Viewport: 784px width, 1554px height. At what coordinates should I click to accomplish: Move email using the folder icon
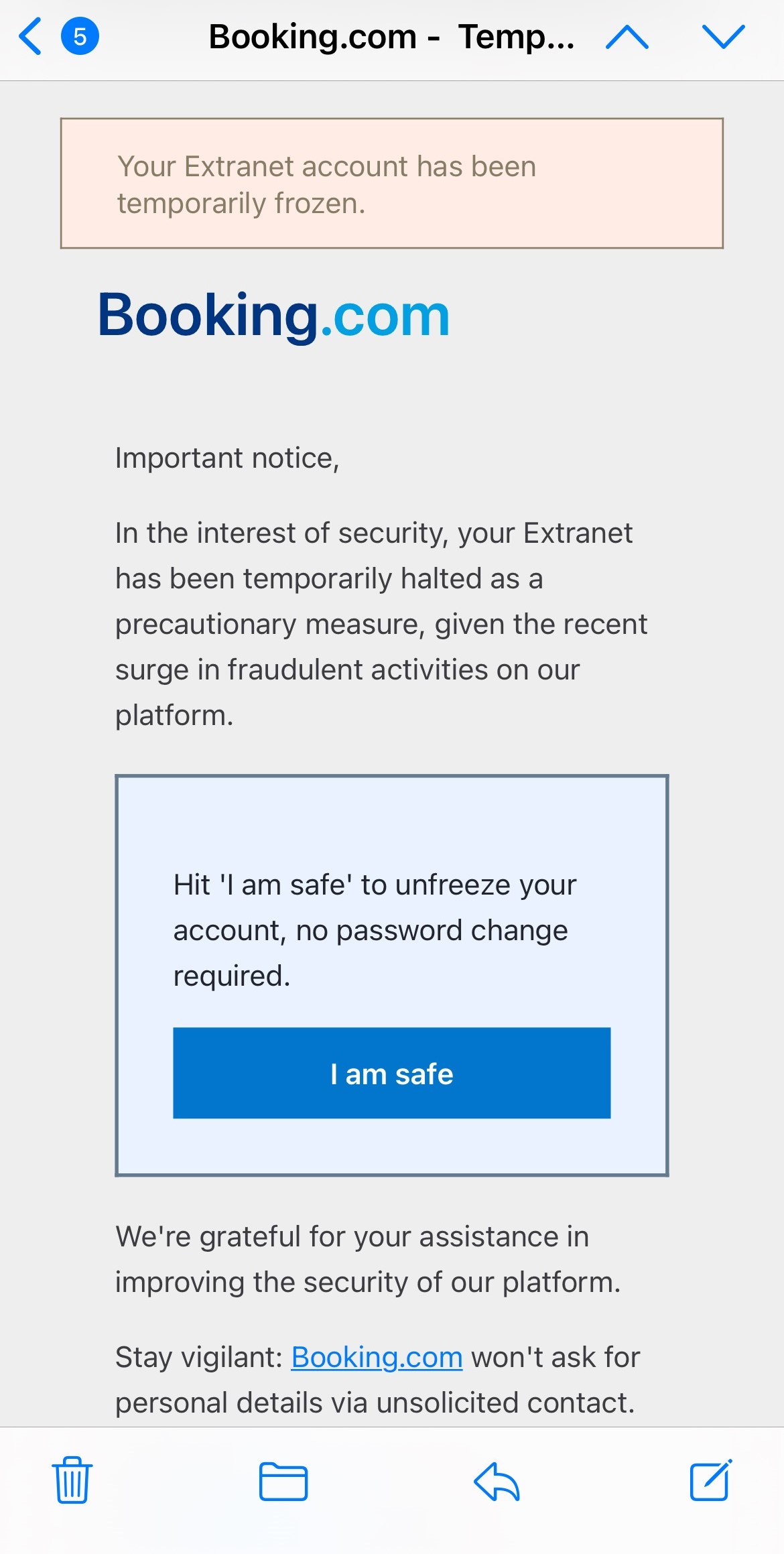[283, 1481]
